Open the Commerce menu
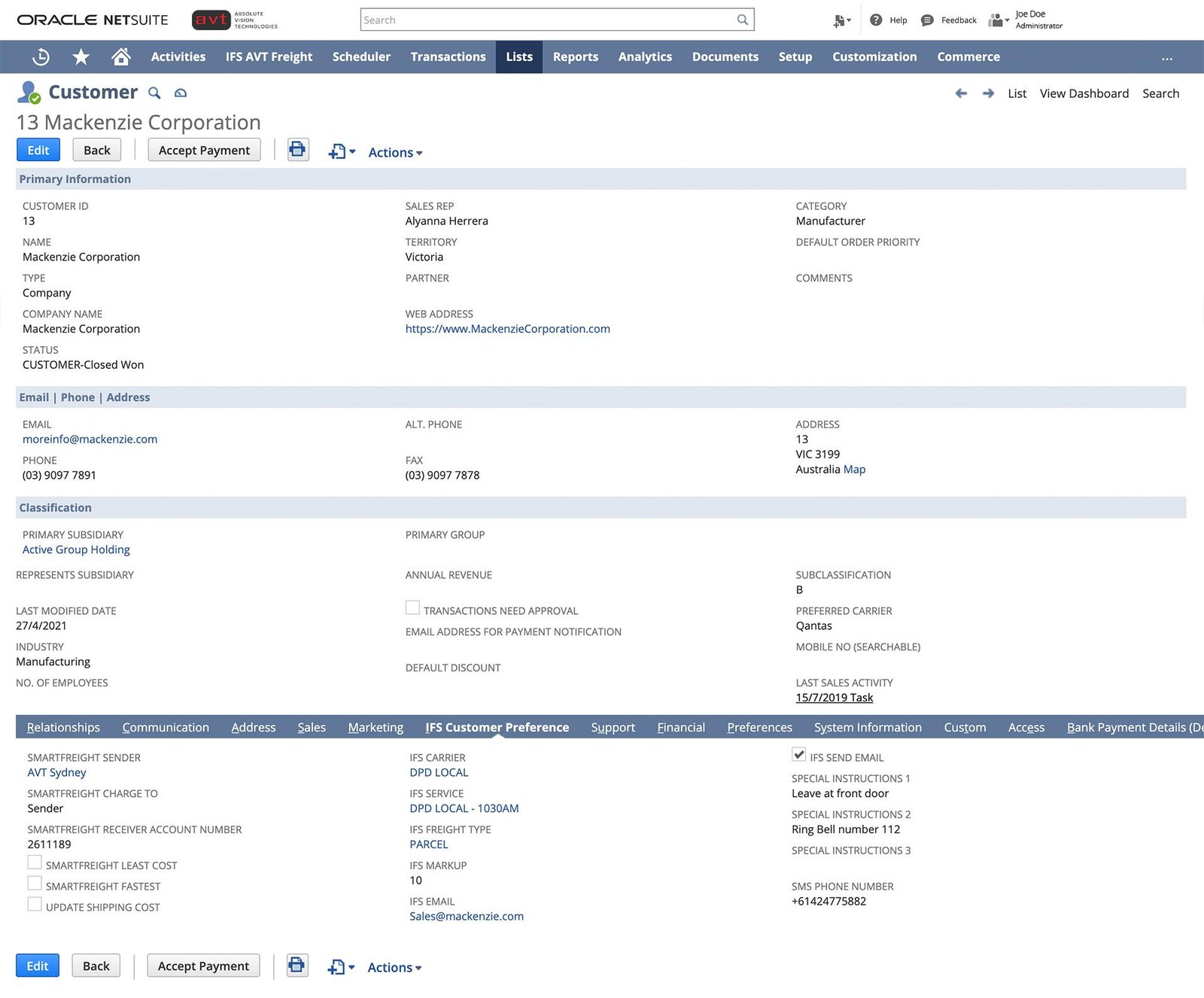This screenshot has width=1204, height=998. tap(968, 56)
